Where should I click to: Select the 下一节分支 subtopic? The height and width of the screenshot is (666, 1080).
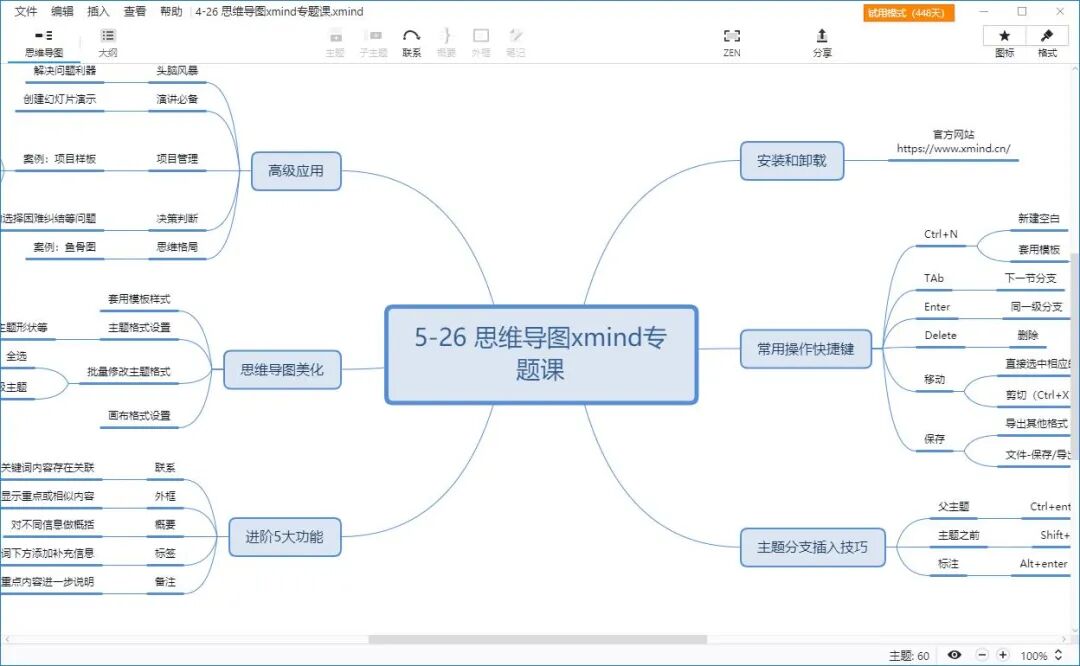[1030, 278]
